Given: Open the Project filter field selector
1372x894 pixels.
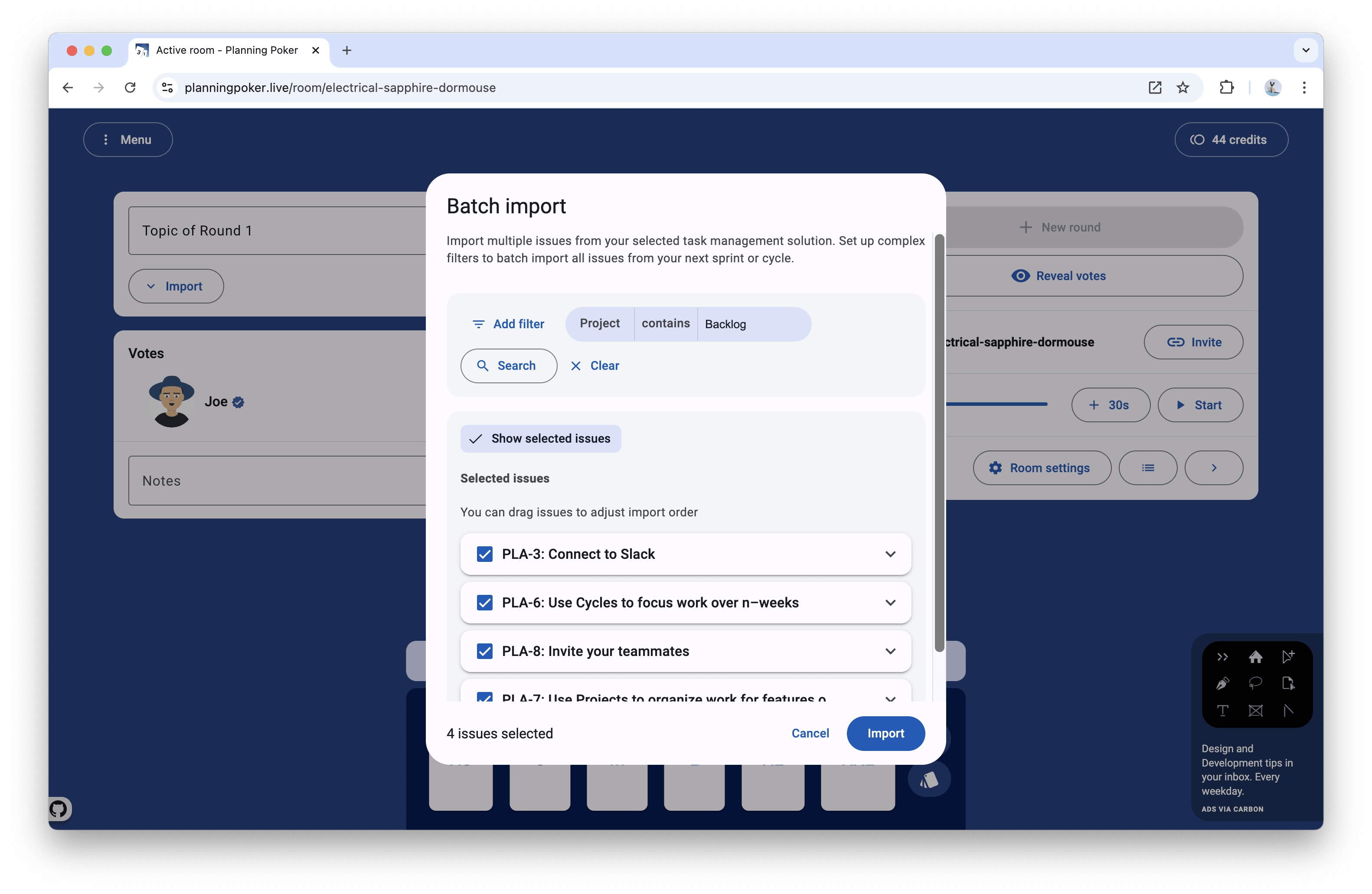Looking at the screenshot, I should pos(600,324).
